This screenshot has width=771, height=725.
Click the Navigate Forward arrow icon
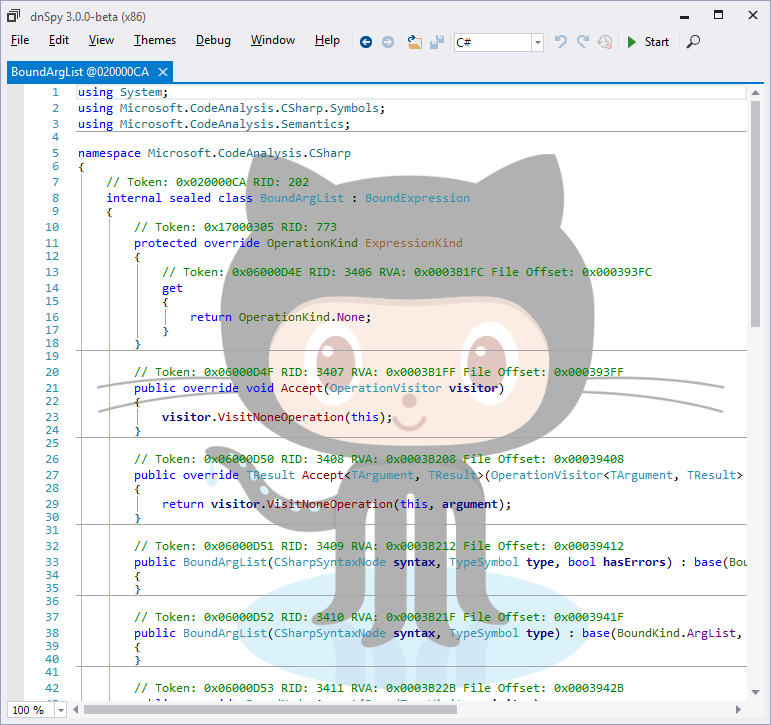click(x=388, y=42)
